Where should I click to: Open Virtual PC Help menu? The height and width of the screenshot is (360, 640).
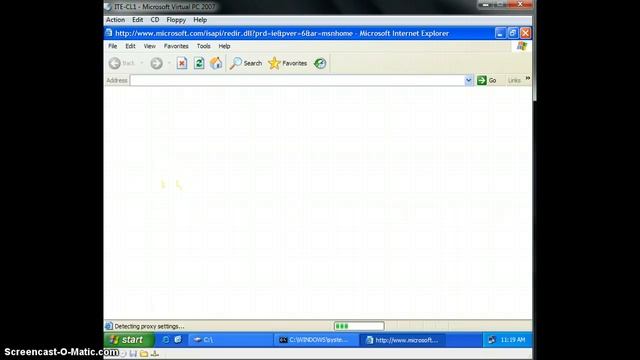pyautogui.click(x=200, y=20)
